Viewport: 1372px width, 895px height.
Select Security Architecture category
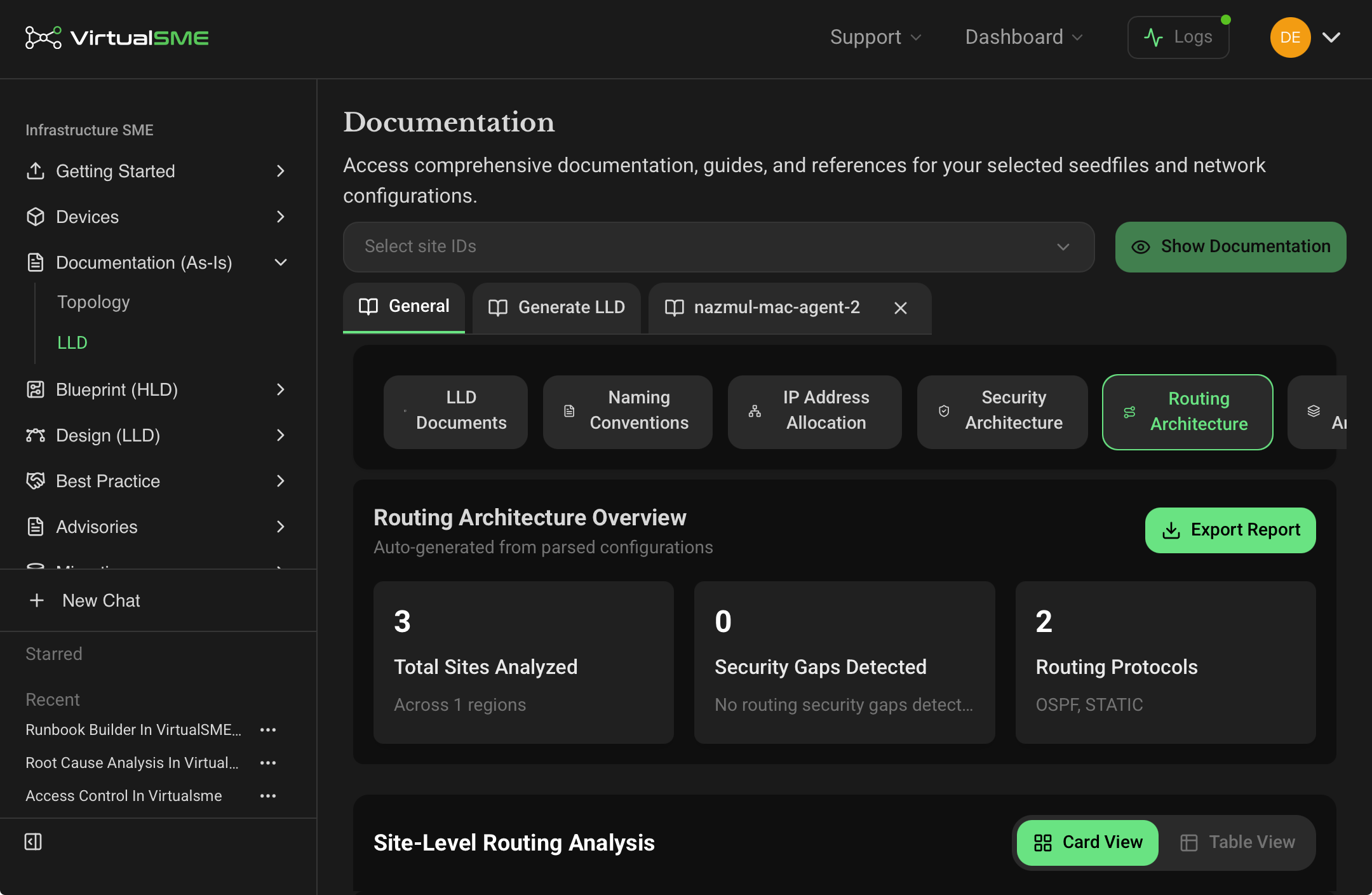[1002, 412]
